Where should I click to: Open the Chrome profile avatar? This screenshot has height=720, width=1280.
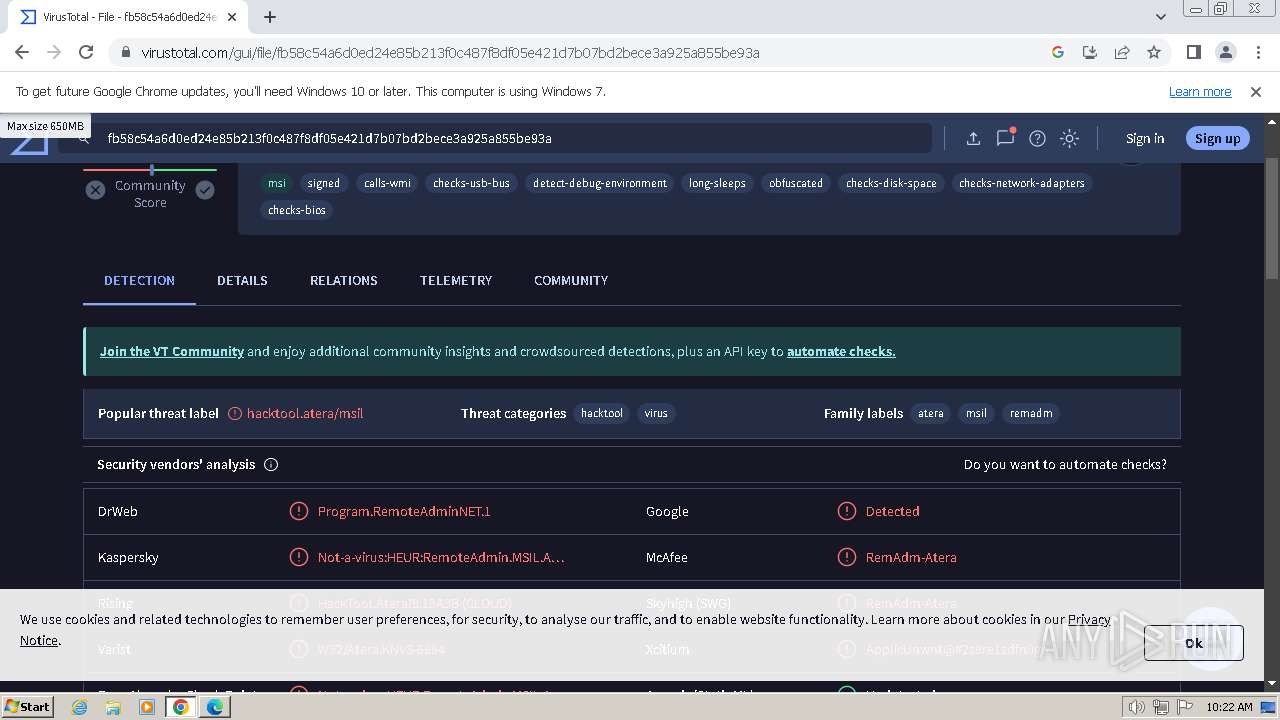[x=1226, y=52]
